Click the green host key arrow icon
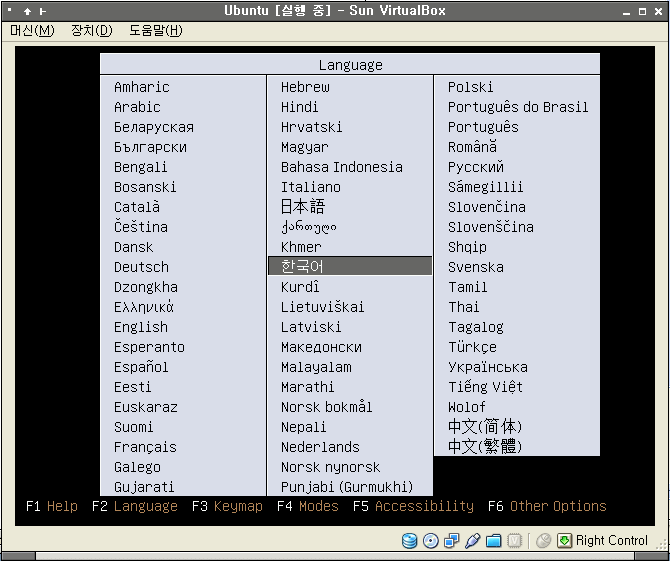Screen dimensions: 670x561 tap(564, 540)
